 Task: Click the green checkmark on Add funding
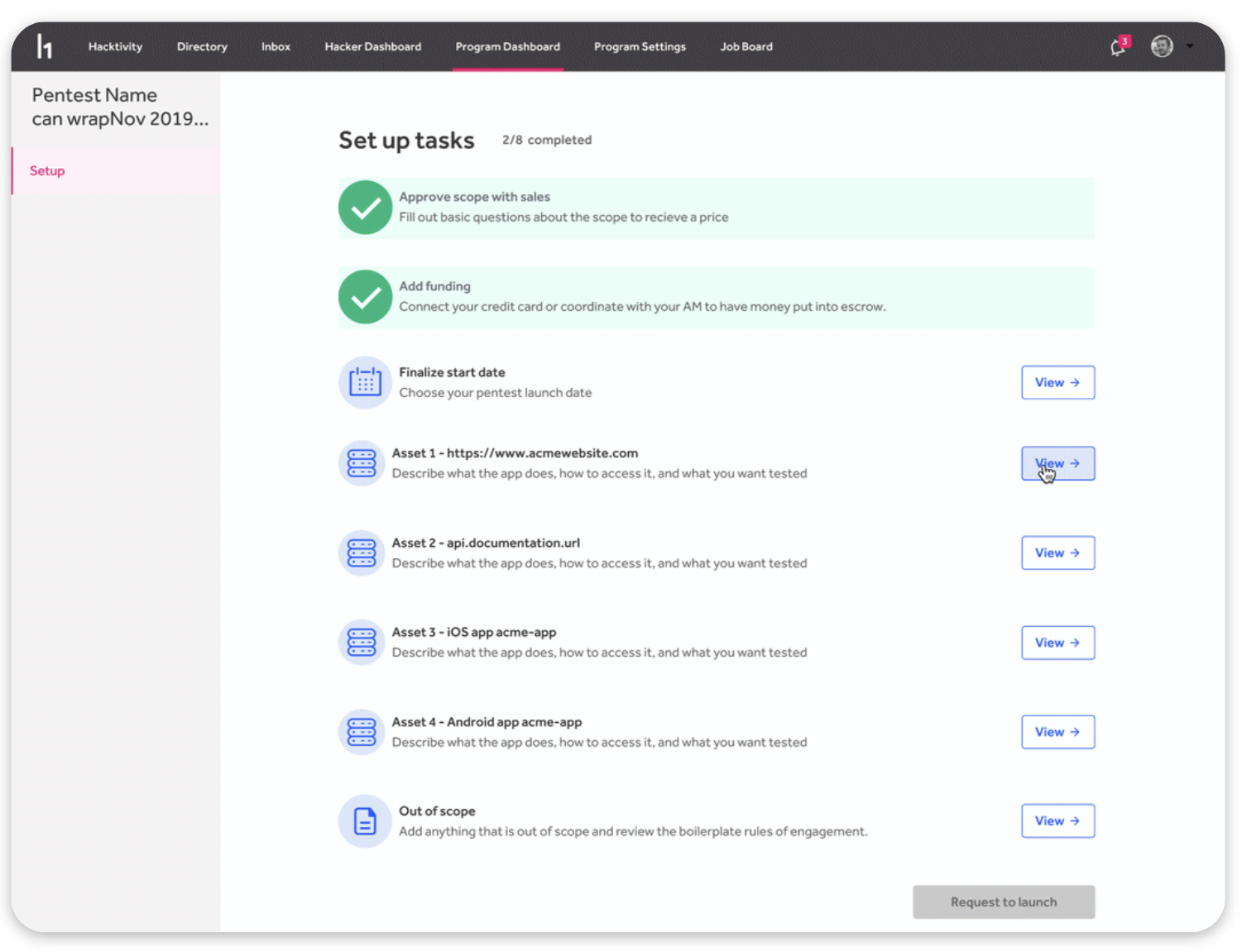(365, 297)
